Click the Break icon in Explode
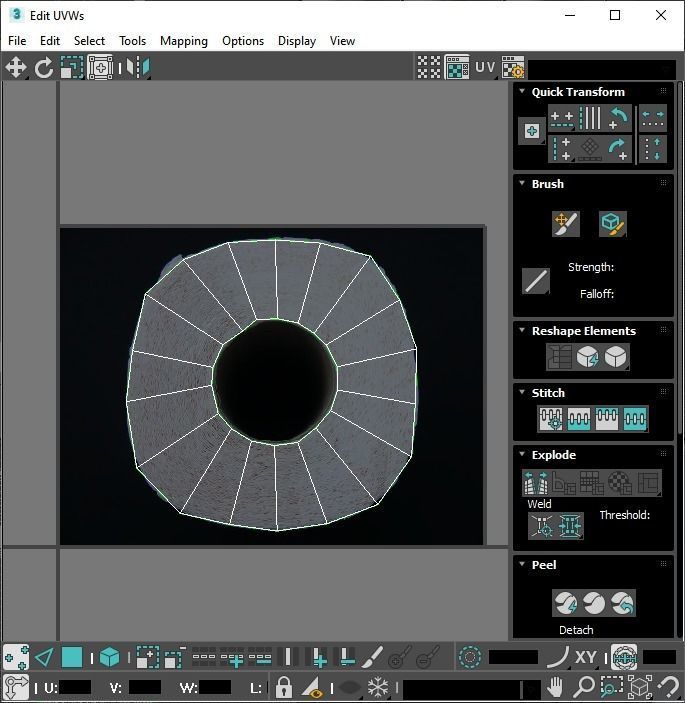Screen dimensions: 685x703 [536, 483]
